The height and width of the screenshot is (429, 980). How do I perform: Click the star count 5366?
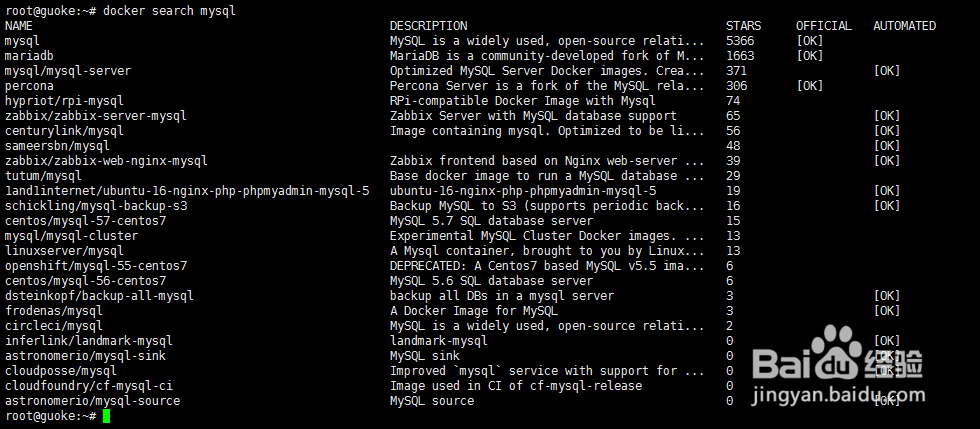coord(740,41)
